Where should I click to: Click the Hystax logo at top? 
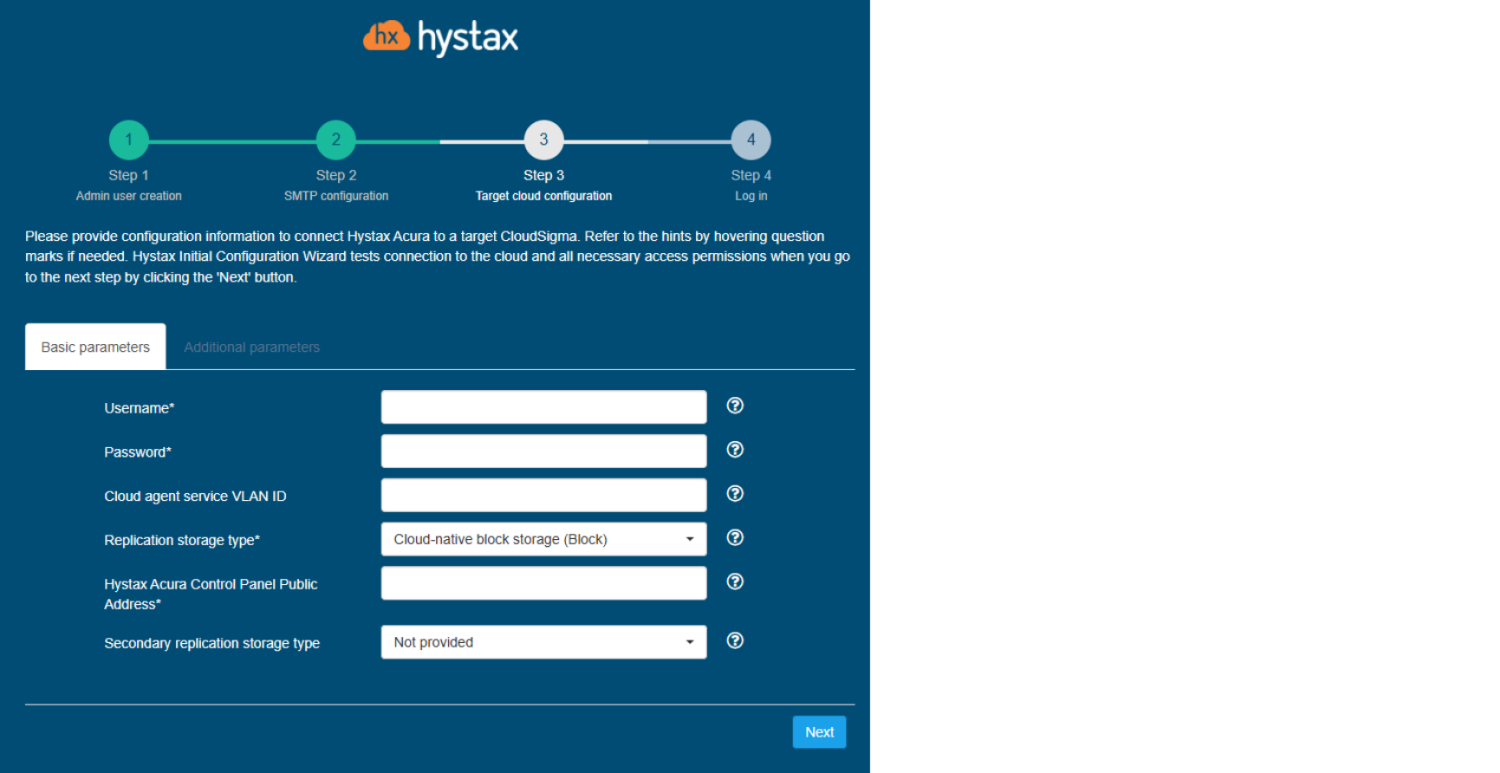[440, 38]
